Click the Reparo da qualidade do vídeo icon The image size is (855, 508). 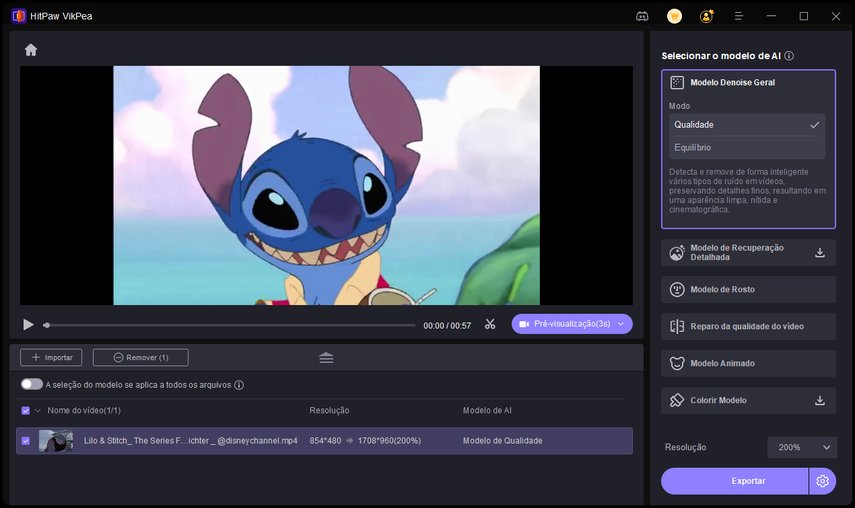(x=677, y=326)
